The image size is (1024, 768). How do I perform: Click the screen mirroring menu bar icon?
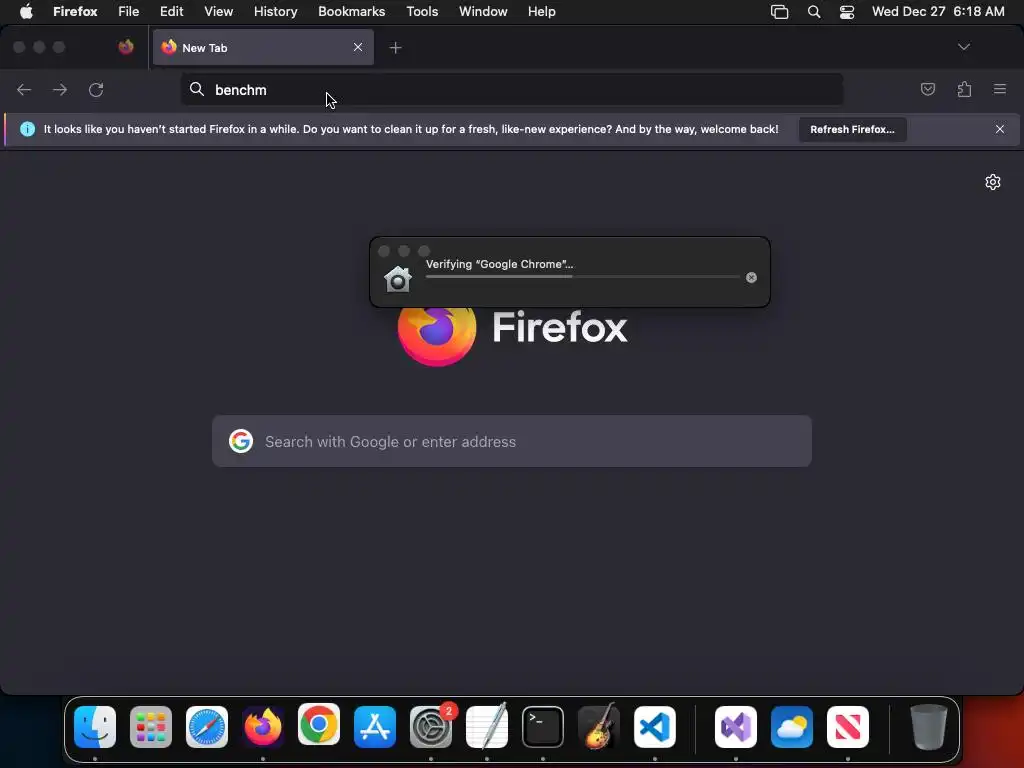pyautogui.click(x=779, y=12)
